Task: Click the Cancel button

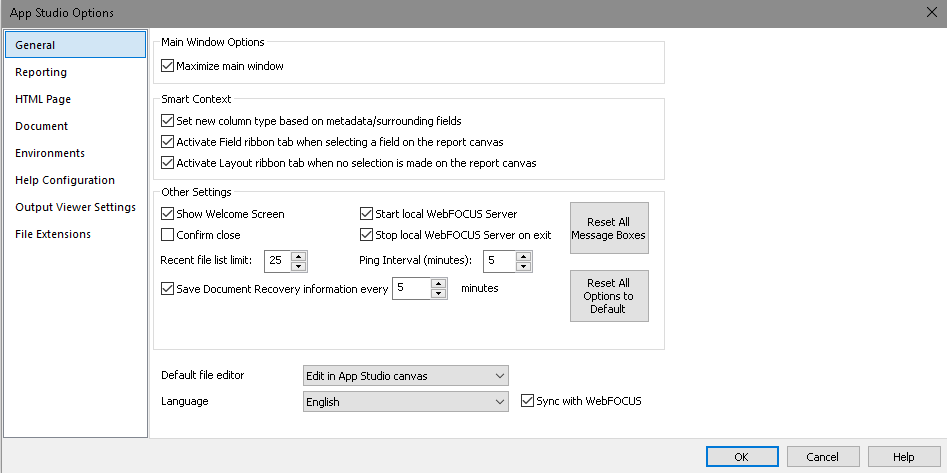Action: (823, 457)
